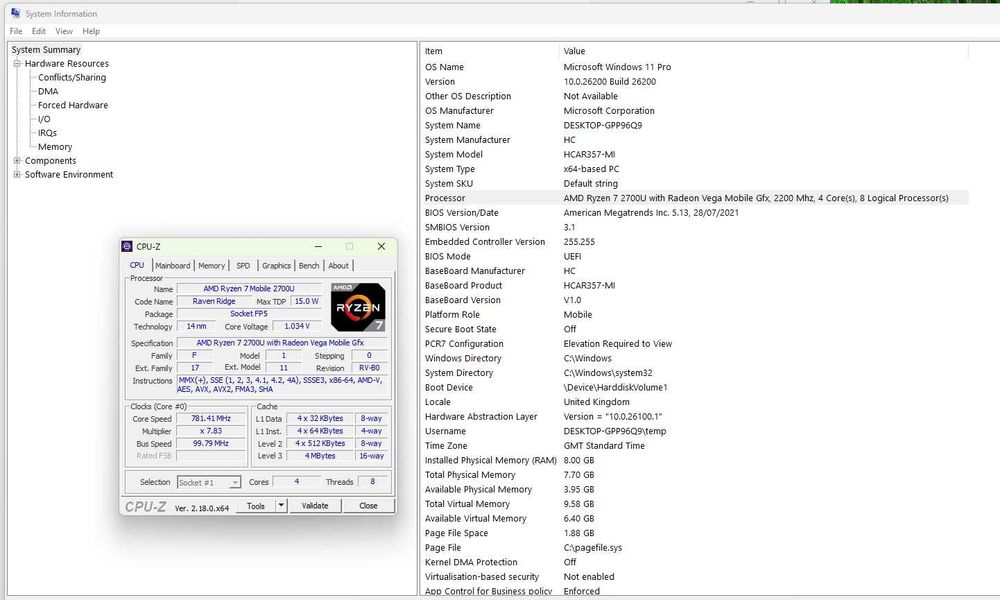Switch to the About tab in CPU-Z
The height and width of the screenshot is (600, 1000).
[339, 266]
